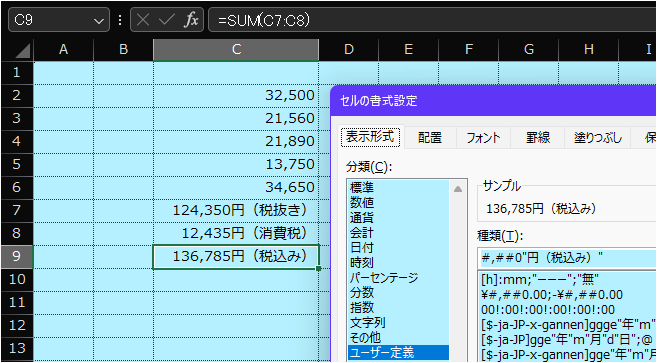The width and height of the screenshot is (657, 363).
Task: Select row 5 header
Action: click(x=17, y=164)
